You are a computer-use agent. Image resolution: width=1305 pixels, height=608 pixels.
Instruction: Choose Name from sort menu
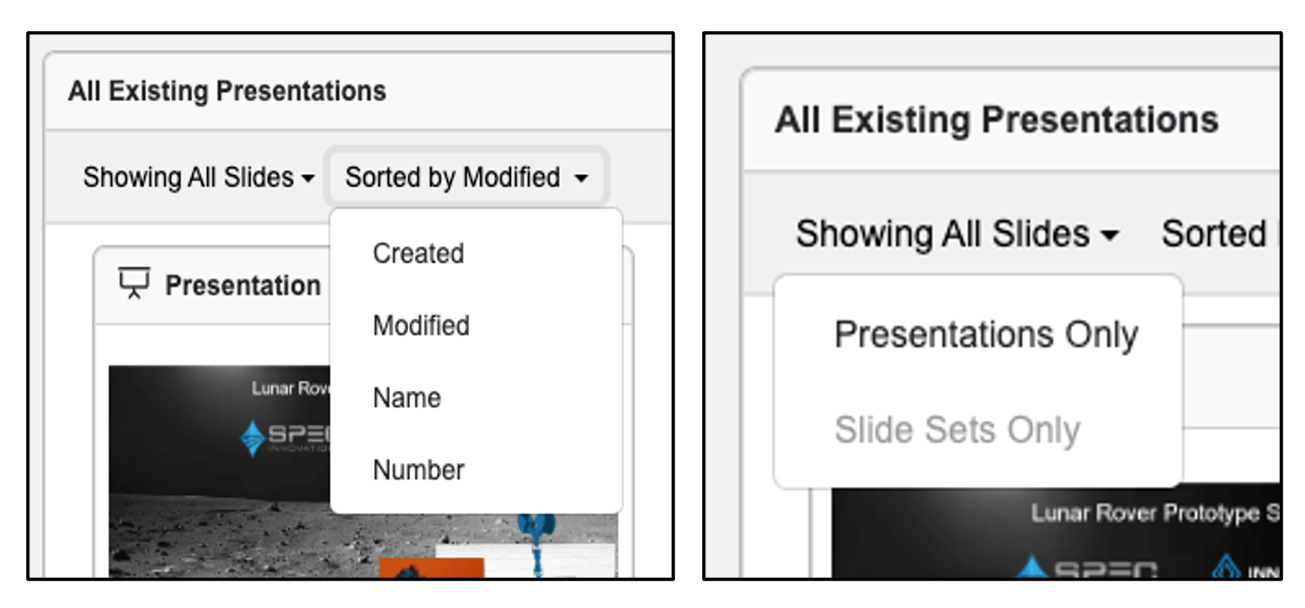[x=407, y=398]
